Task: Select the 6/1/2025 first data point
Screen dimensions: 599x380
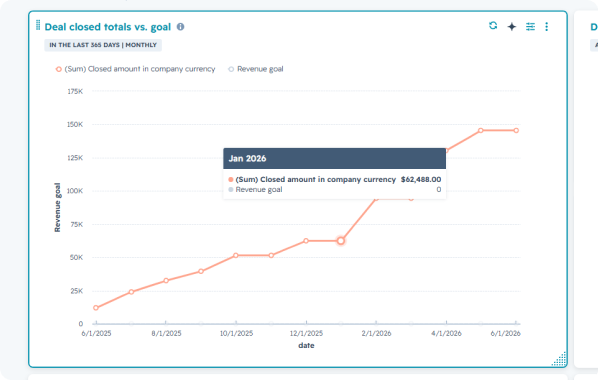Action: [x=96, y=308]
